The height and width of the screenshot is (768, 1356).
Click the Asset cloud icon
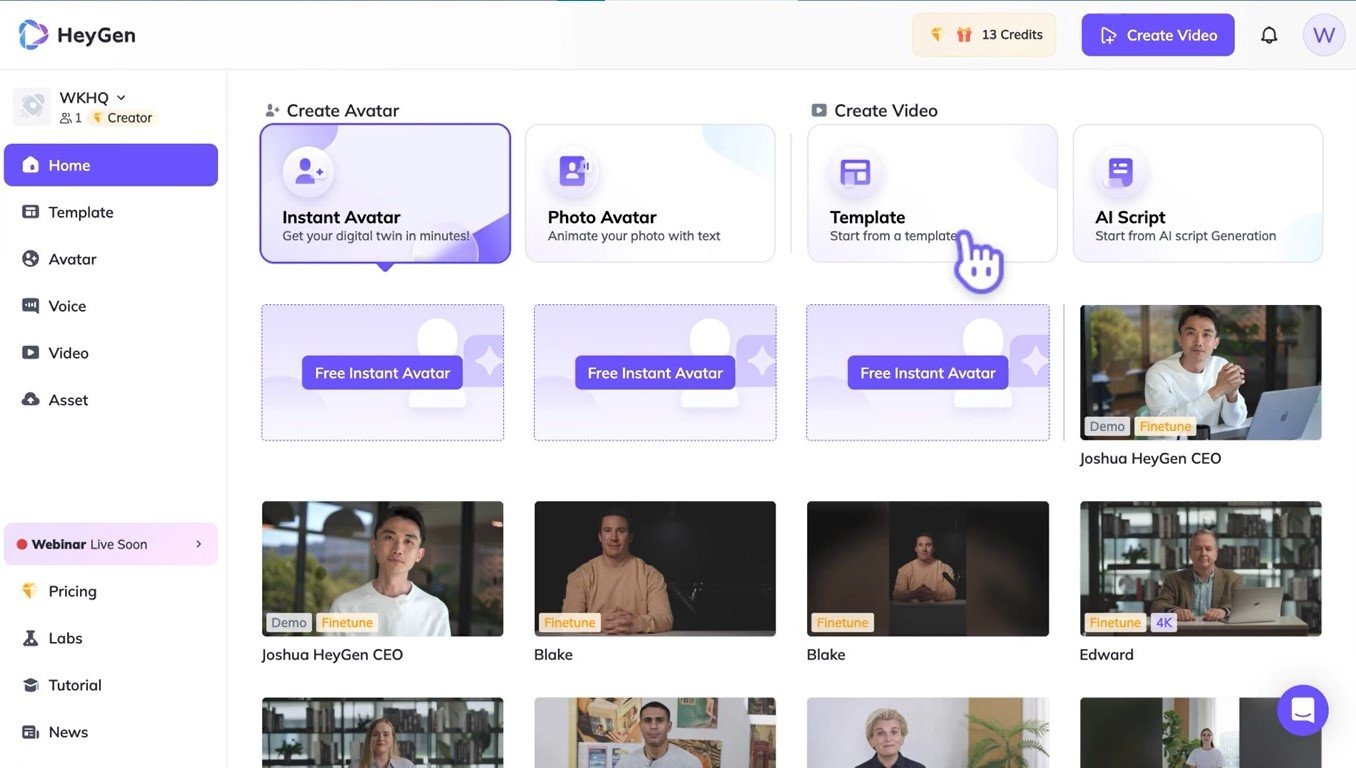pos(30,400)
